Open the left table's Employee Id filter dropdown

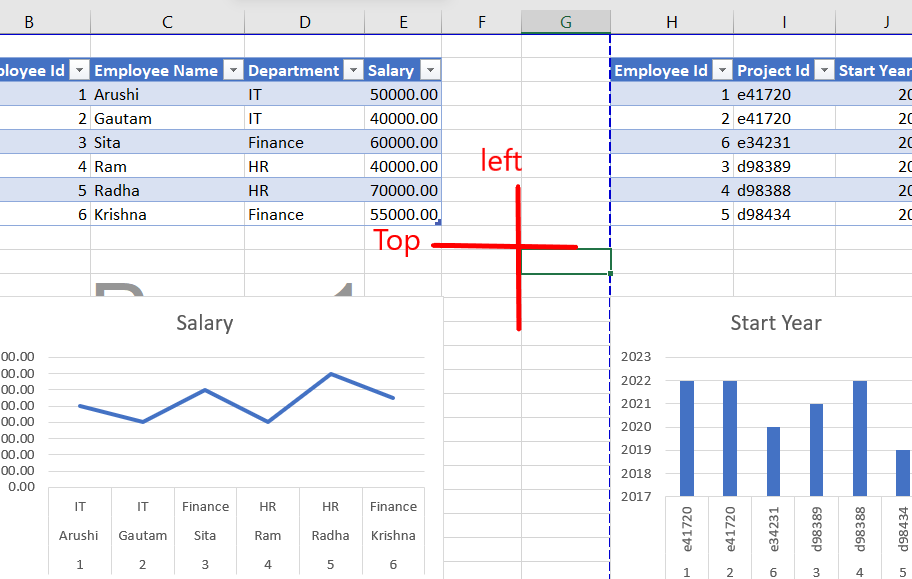pyautogui.click(x=78, y=70)
